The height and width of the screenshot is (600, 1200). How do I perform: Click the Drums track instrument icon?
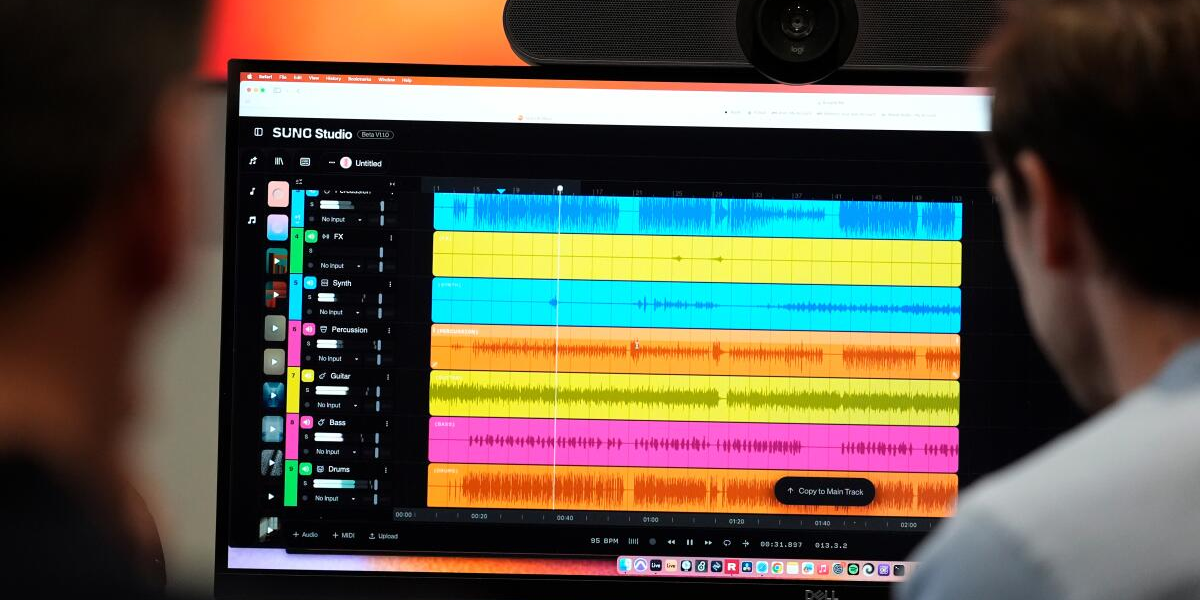tap(321, 469)
